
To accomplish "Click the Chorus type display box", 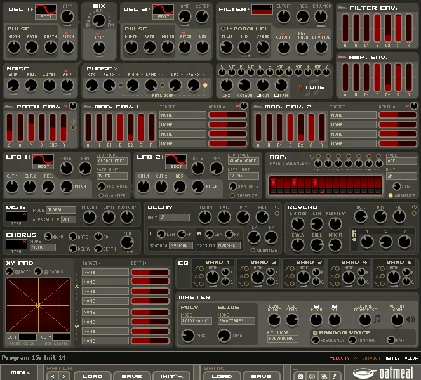I will coord(16,244).
